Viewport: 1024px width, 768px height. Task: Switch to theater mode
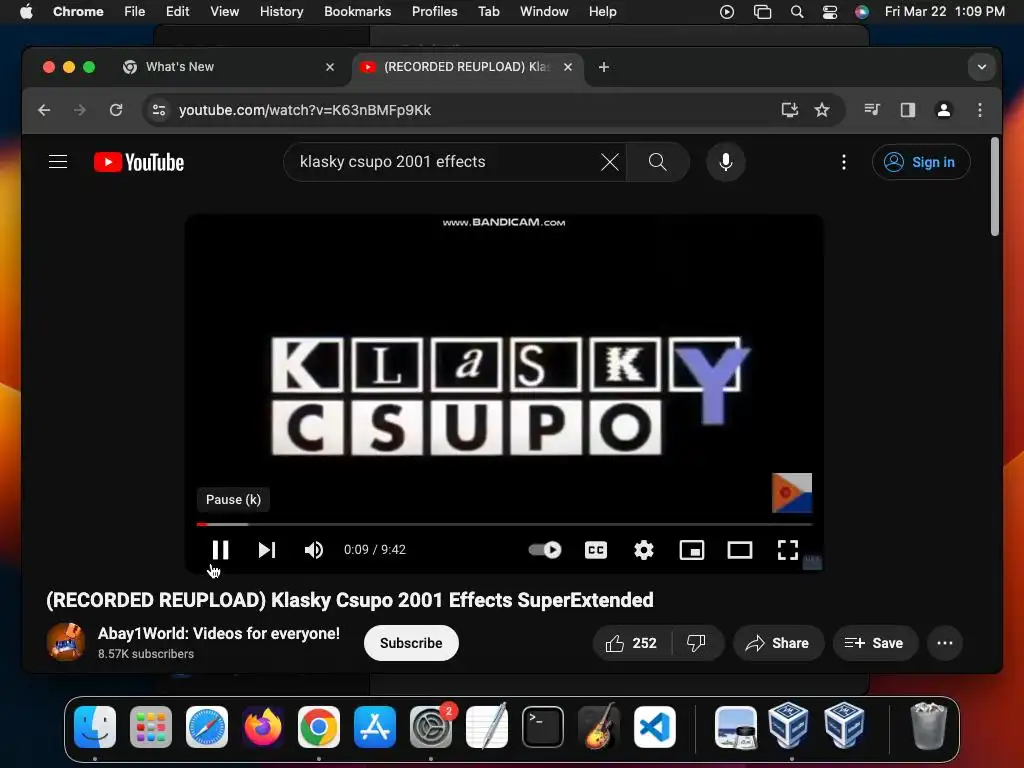[x=740, y=550]
